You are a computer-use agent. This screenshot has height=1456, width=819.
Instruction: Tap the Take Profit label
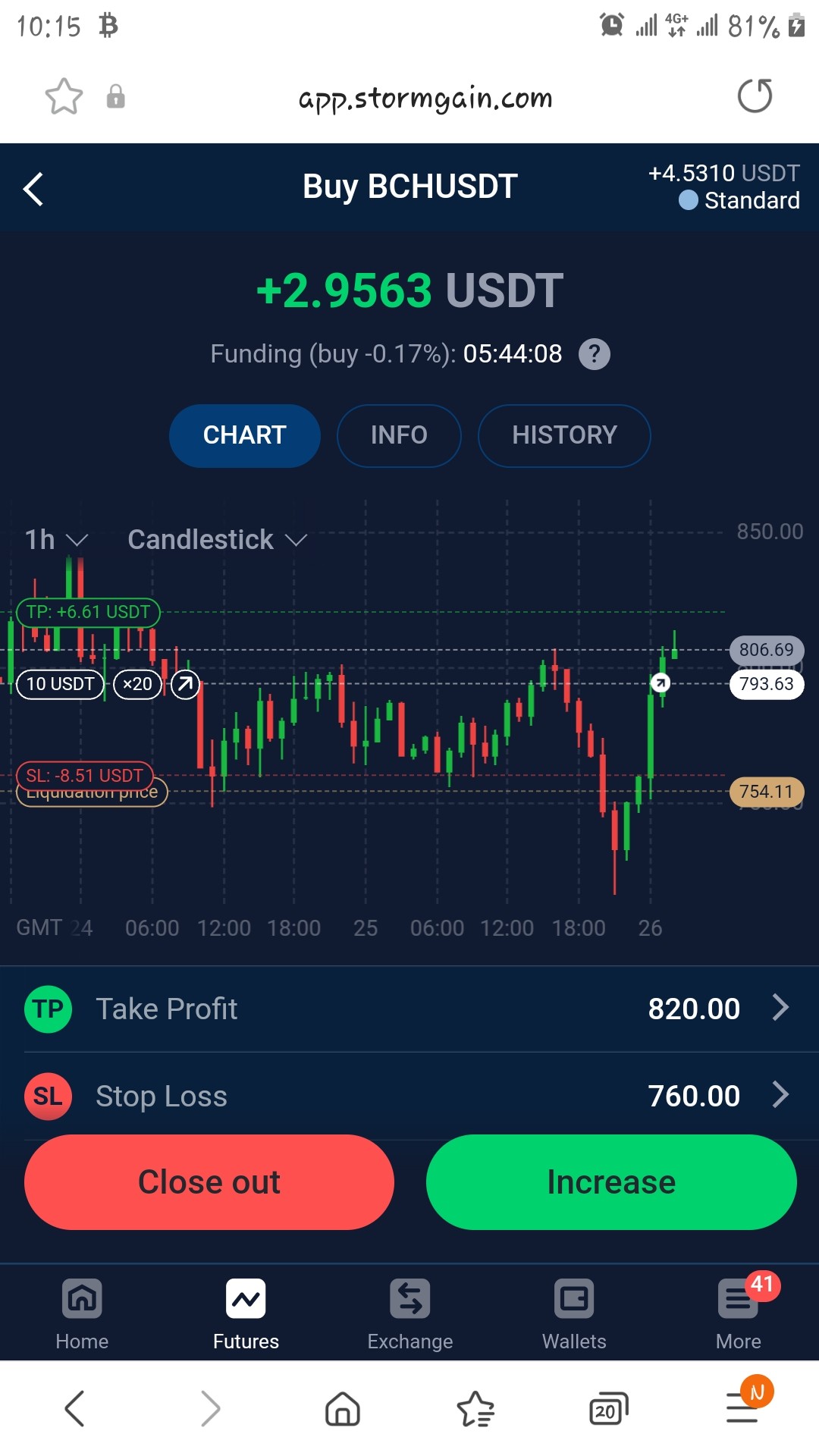coord(167,1009)
